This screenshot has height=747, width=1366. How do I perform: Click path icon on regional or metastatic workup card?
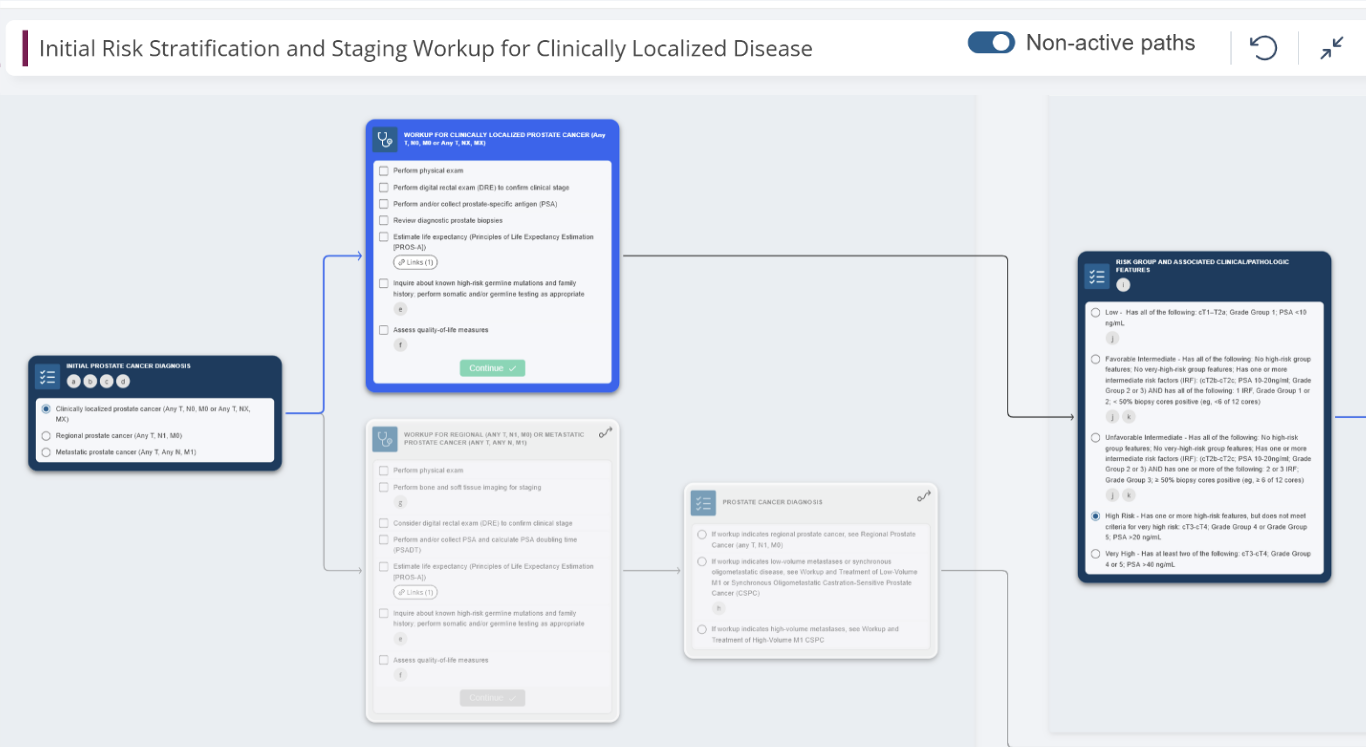pos(605,432)
